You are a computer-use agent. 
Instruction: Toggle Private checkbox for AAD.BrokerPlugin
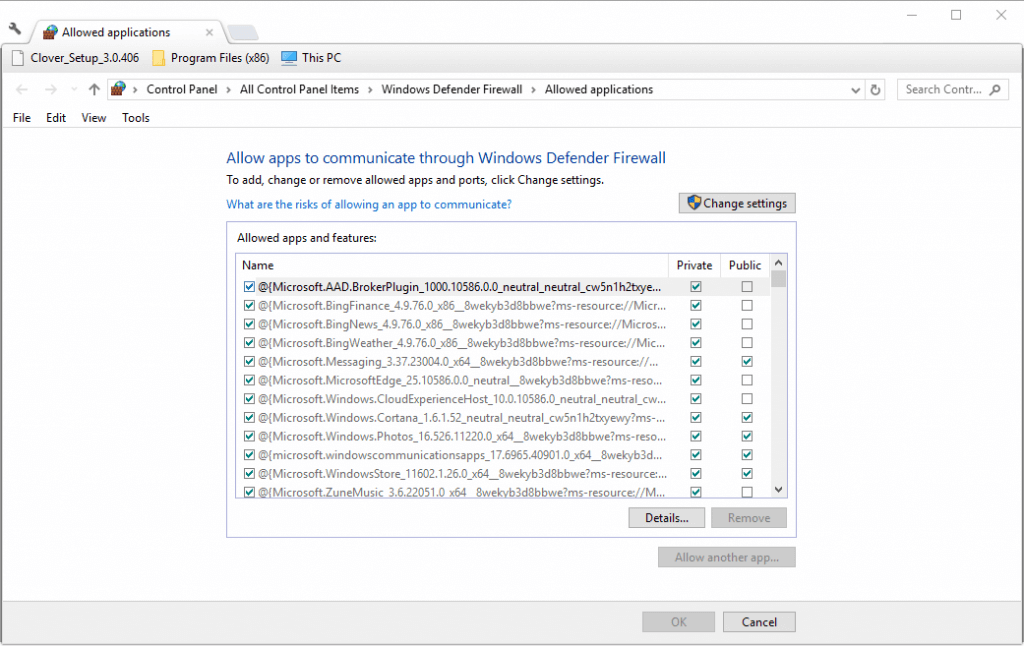(x=696, y=287)
